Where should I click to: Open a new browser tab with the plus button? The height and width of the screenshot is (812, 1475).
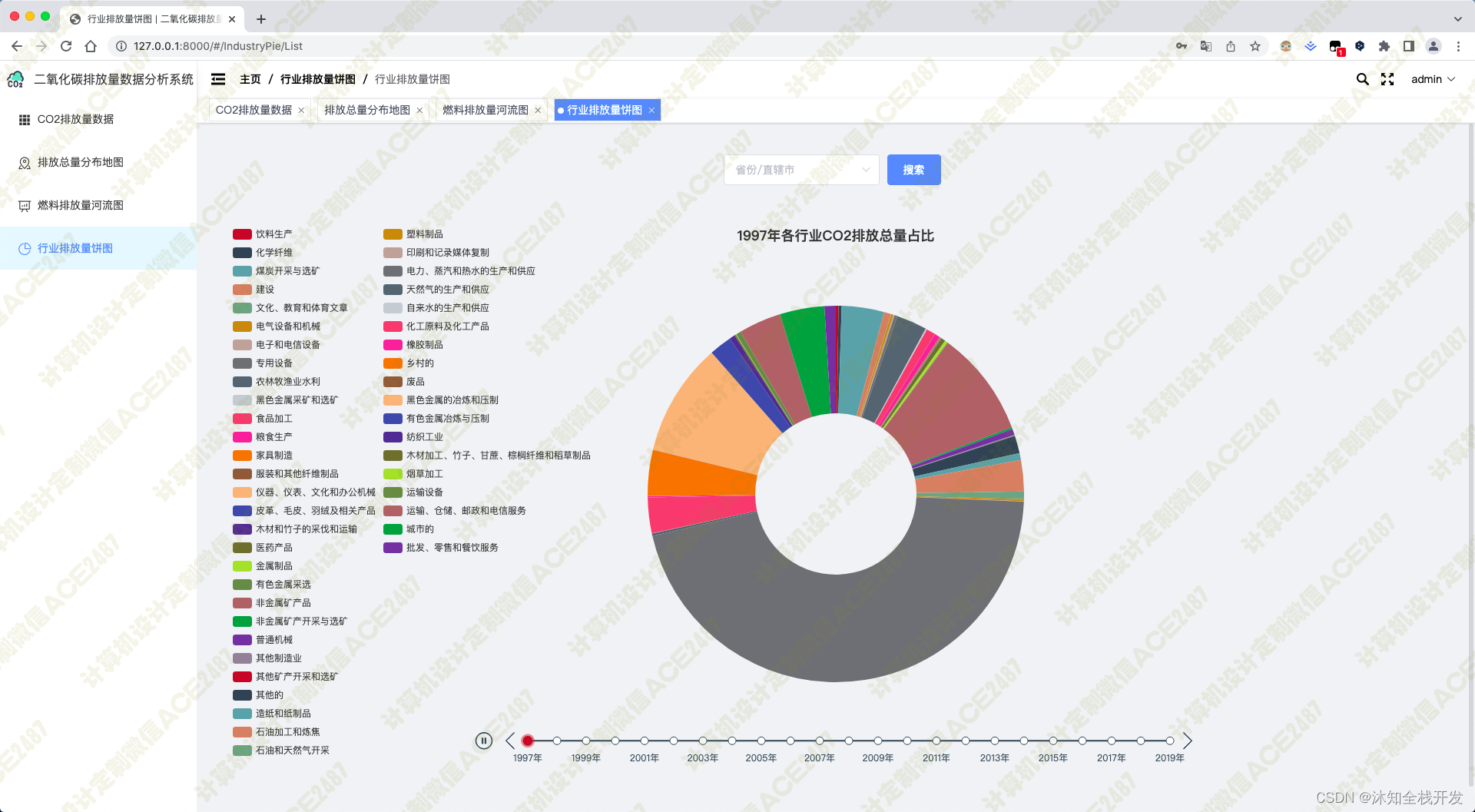coord(261,18)
